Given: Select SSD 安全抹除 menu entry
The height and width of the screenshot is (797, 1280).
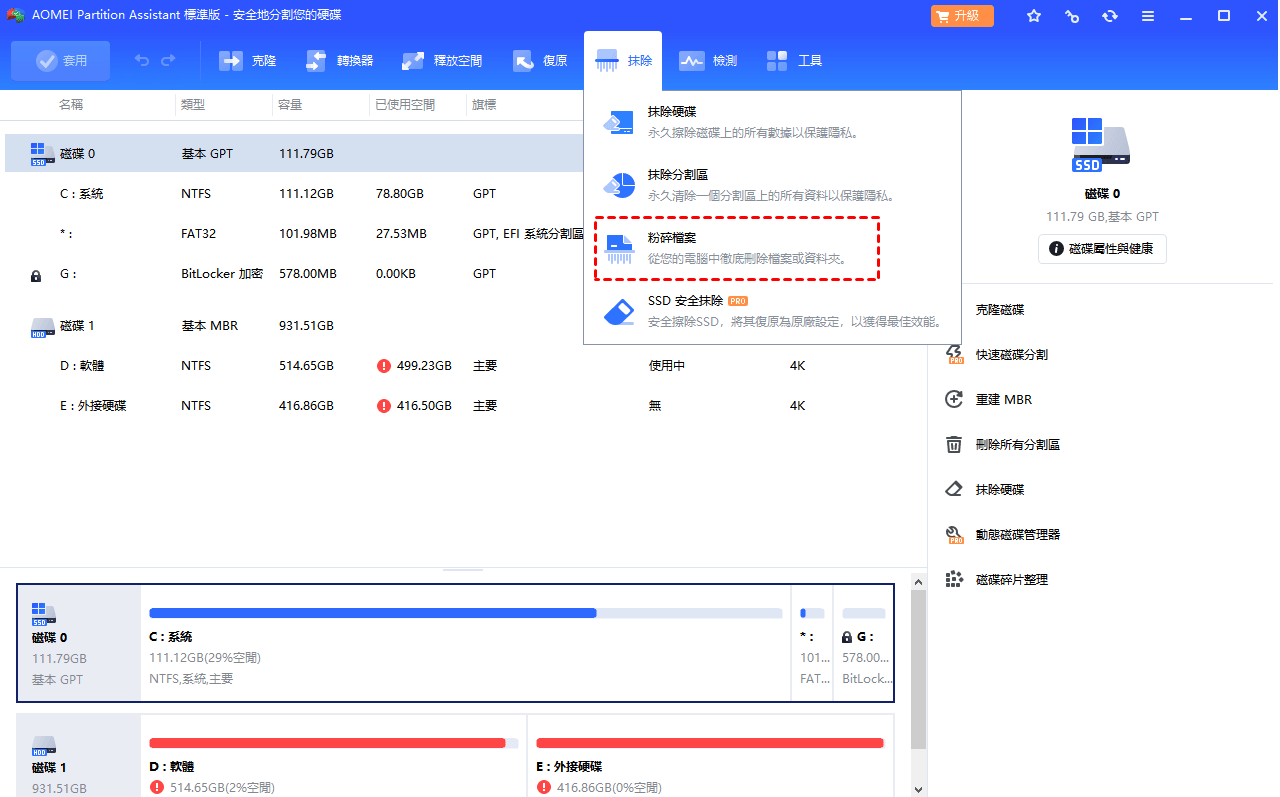Looking at the screenshot, I should 772,311.
